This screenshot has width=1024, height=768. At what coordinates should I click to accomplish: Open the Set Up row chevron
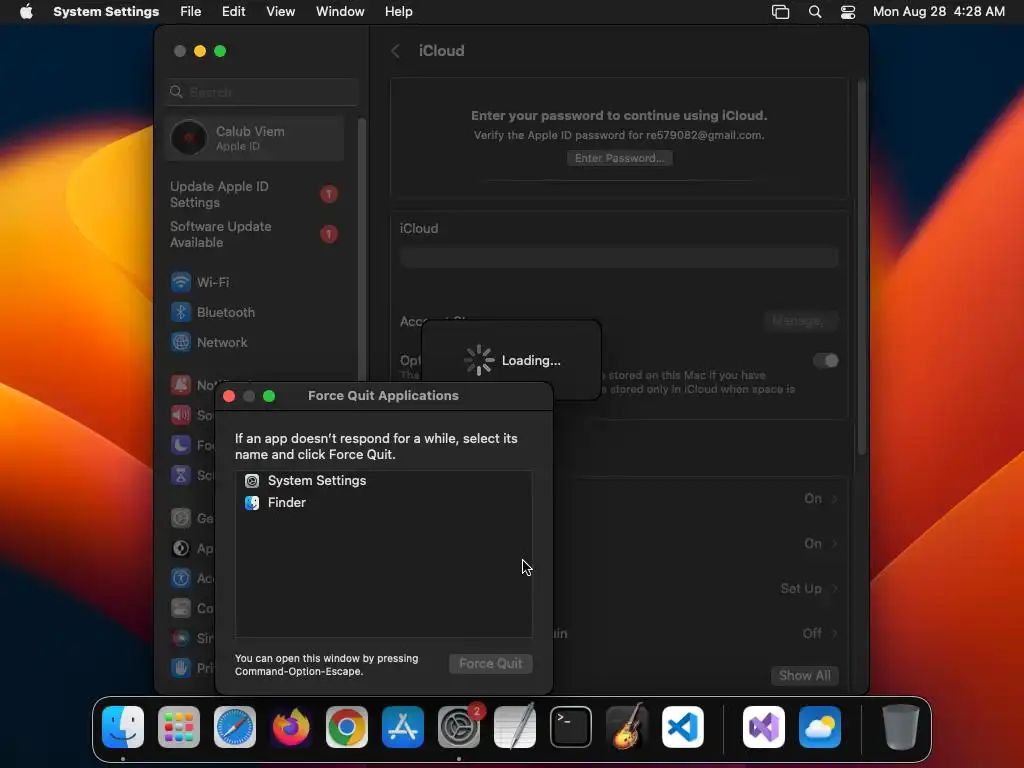pos(835,588)
